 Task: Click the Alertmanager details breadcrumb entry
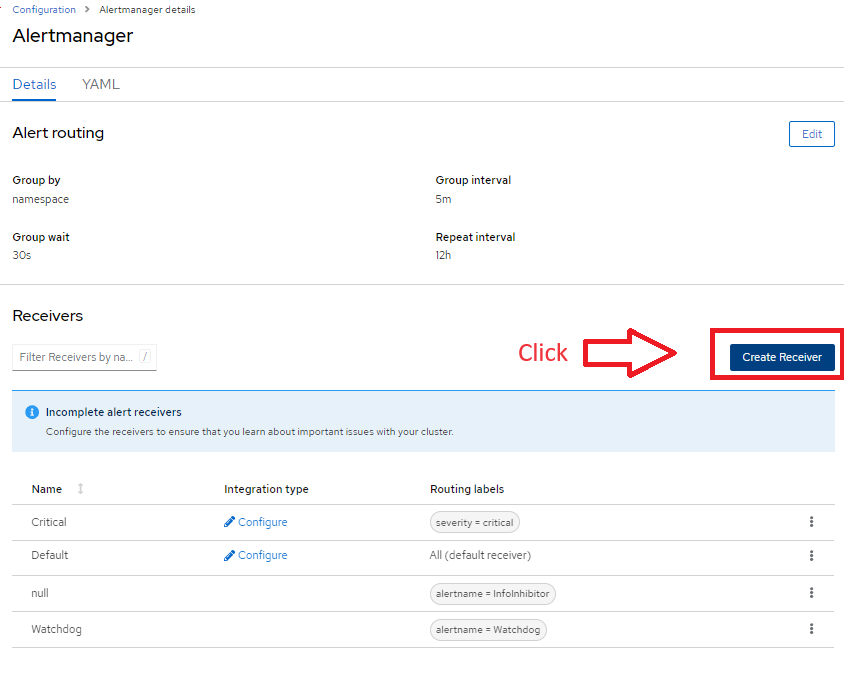146,9
